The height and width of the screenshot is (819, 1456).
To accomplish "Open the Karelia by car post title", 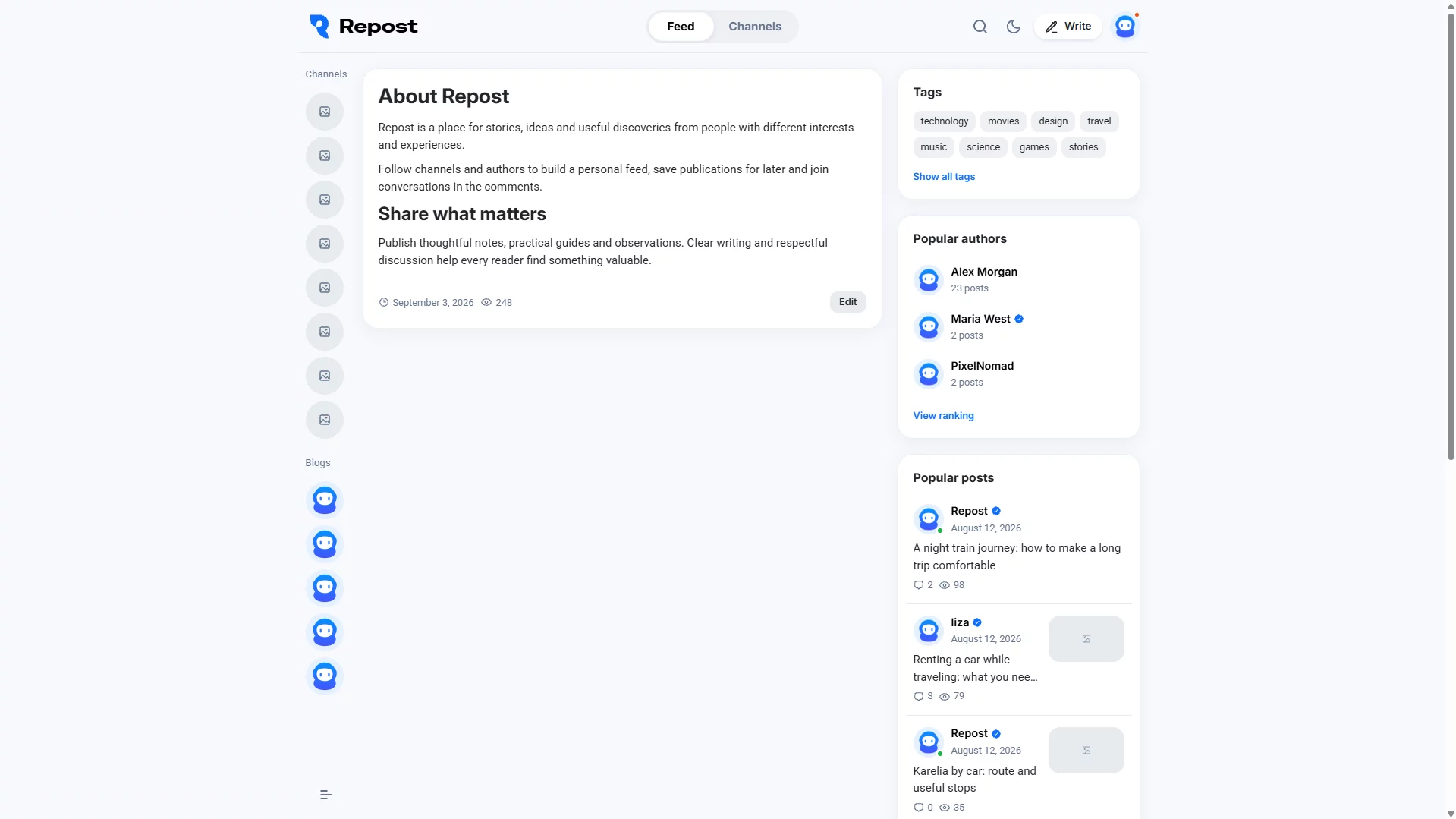I will [974, 780].
